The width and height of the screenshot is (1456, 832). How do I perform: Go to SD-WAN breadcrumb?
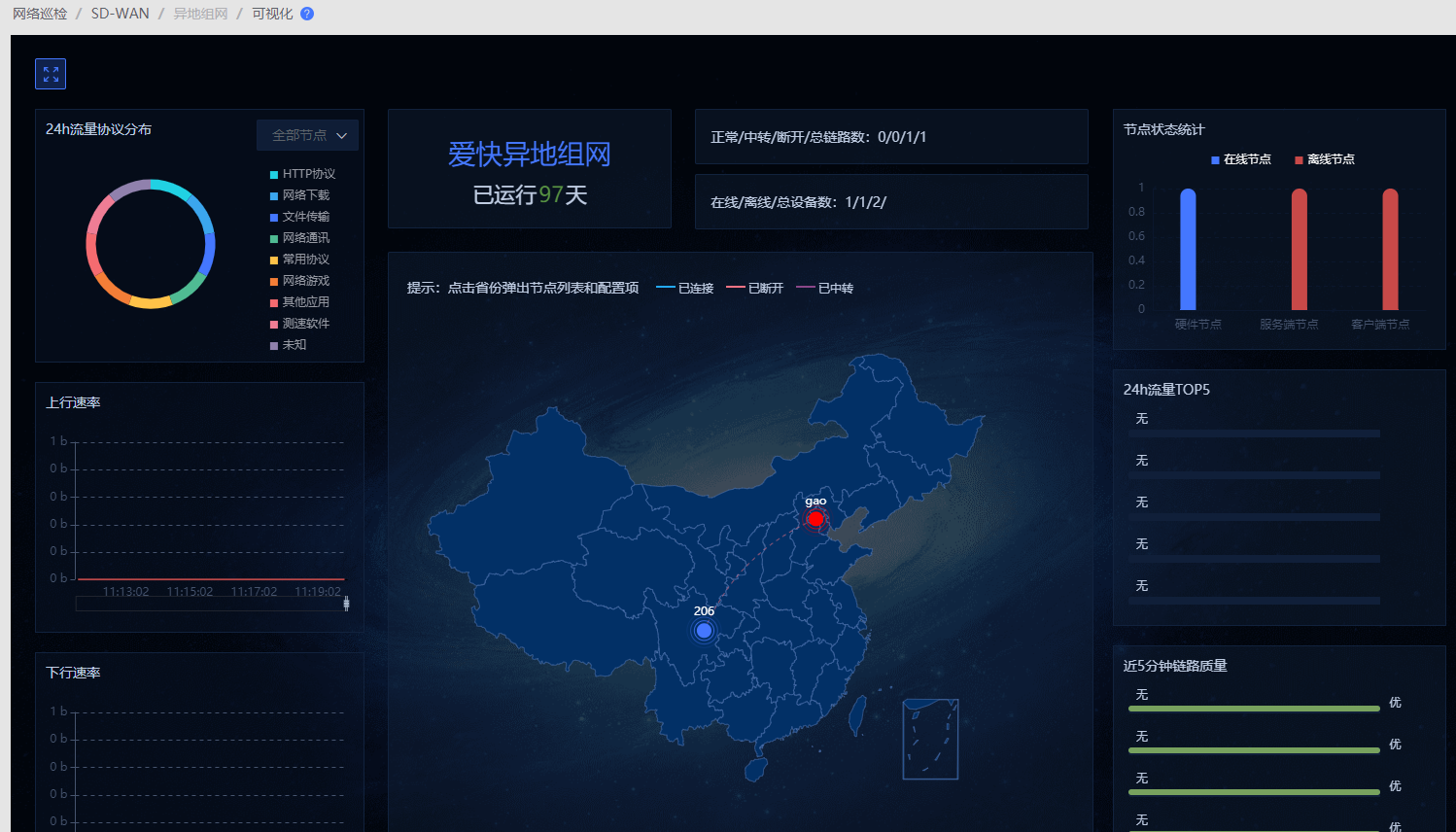pos(121,14)
